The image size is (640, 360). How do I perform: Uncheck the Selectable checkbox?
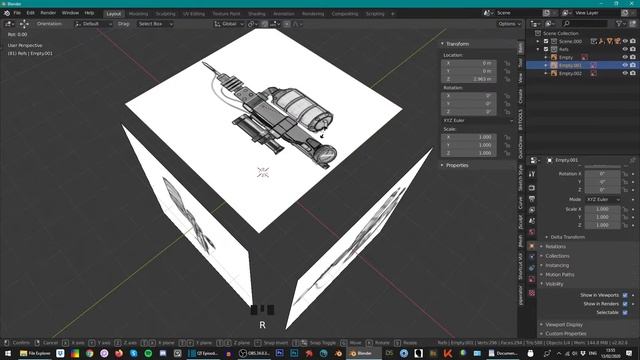[x=625, y=313]
